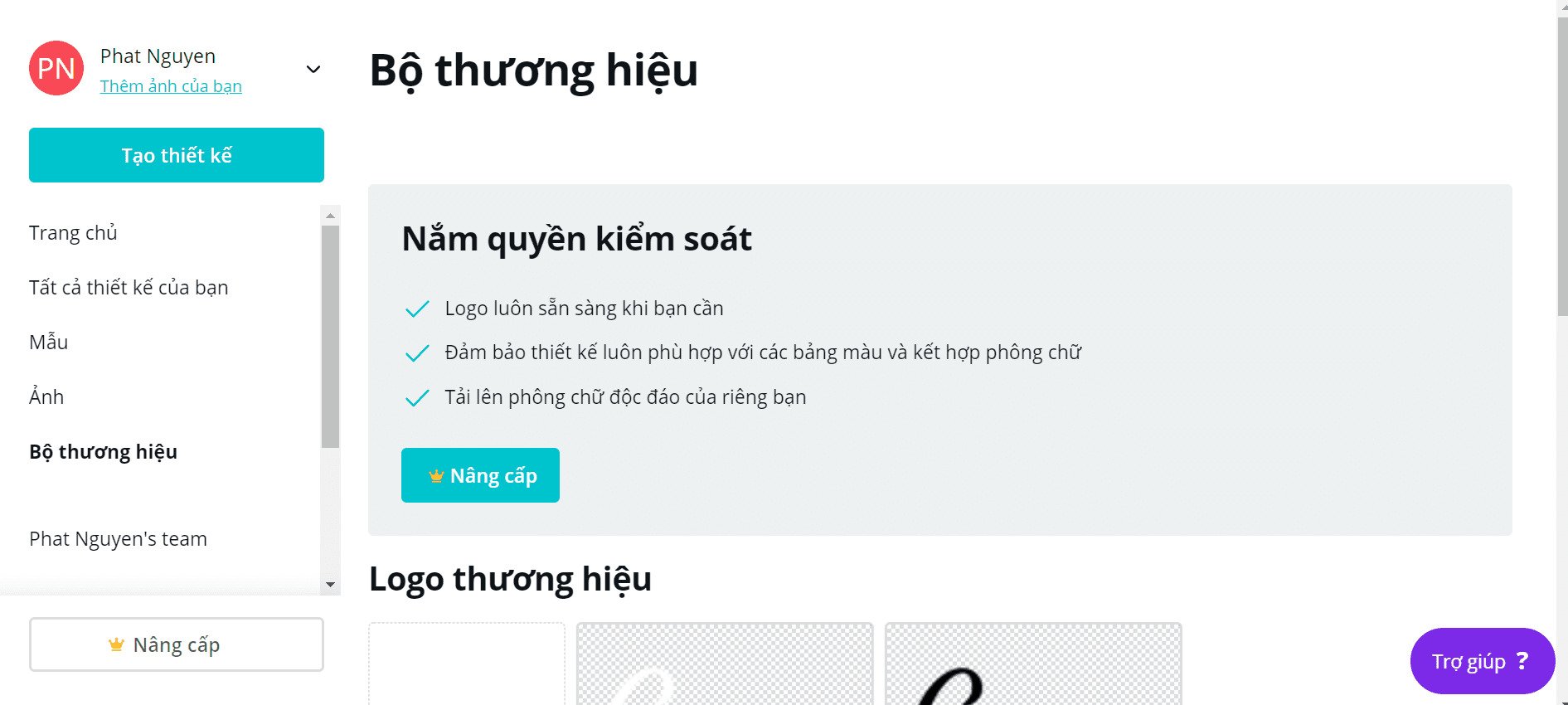
Task: Click the teal 'Nâng cấp' upgrade button
Action: tap(480, 475)
